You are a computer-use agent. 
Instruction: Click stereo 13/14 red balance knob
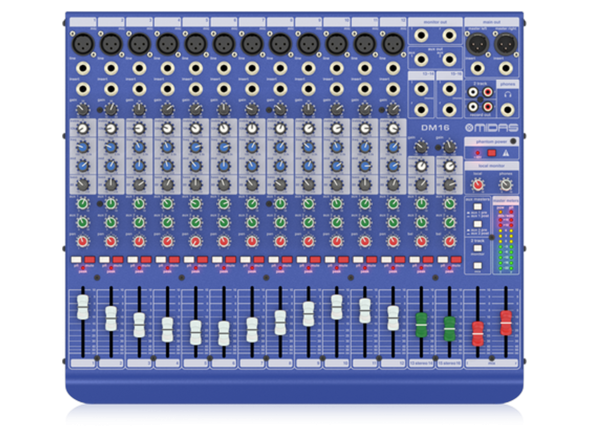pyautogui.click(x=421, y=242)
